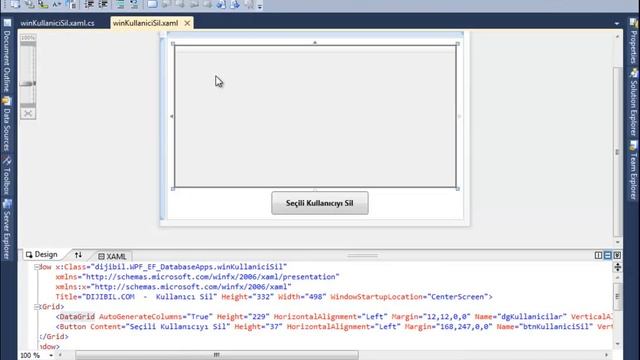640x360 pixels.
Task: Collapse the XAML pane icon
Action: click(x=617, y=255)
